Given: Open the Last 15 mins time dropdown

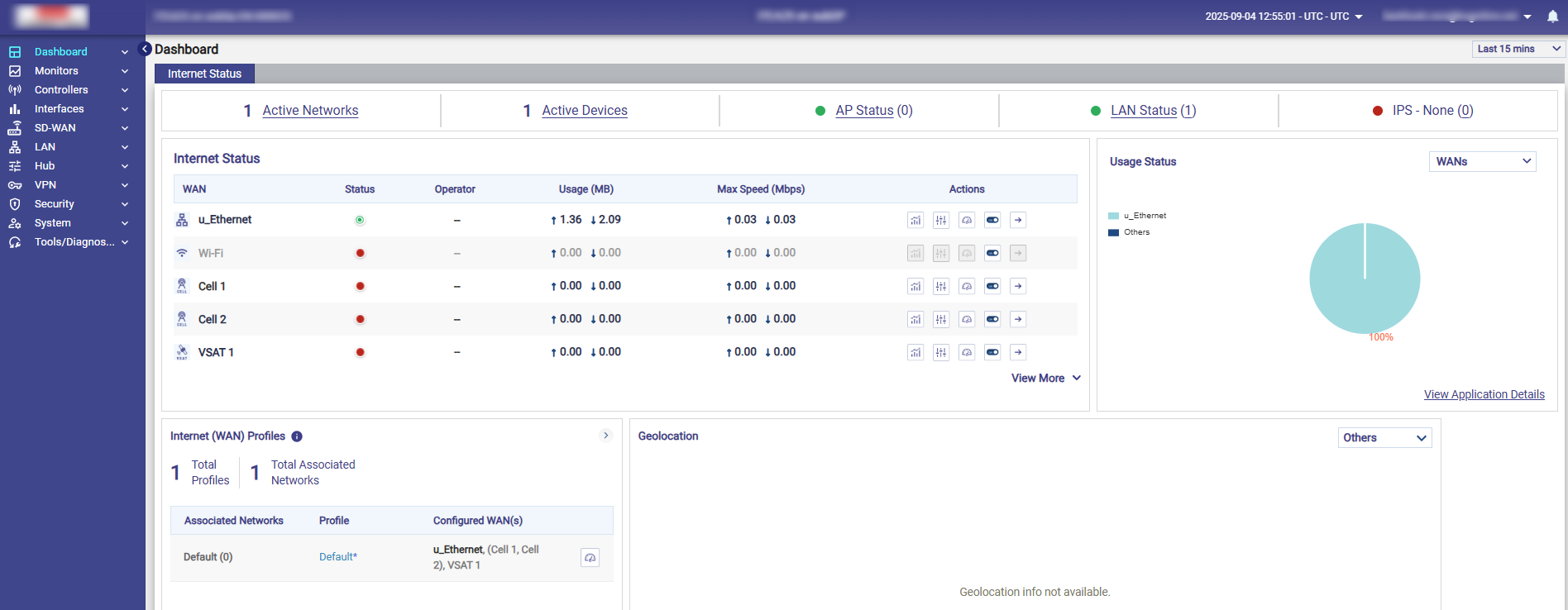Looking at the screenshot, I should [1518, 49].
